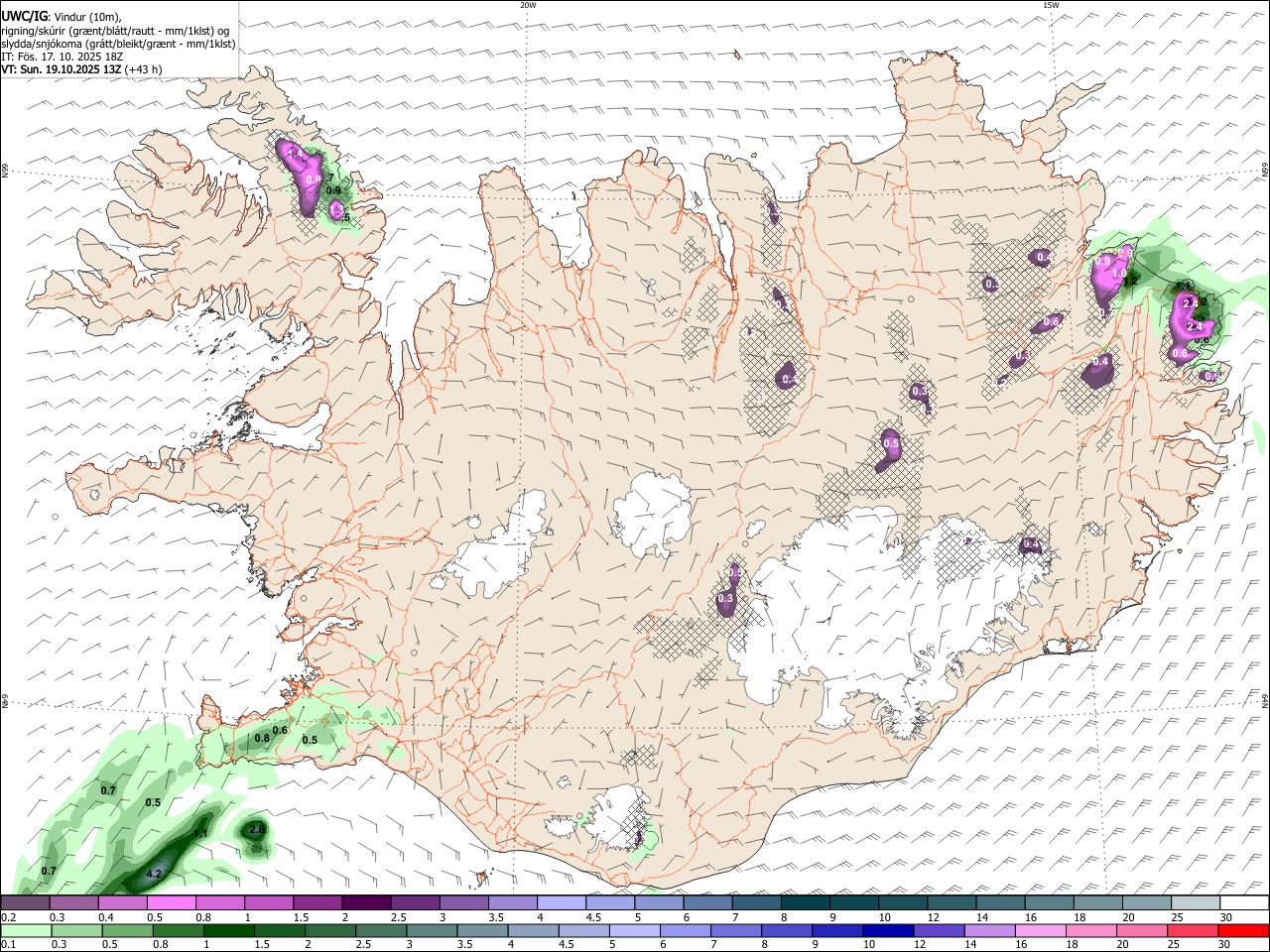Viewport: 1270px width, 952px height.
Task: Click the 30 label in the snow legend row
Action: pos(1226,917)
